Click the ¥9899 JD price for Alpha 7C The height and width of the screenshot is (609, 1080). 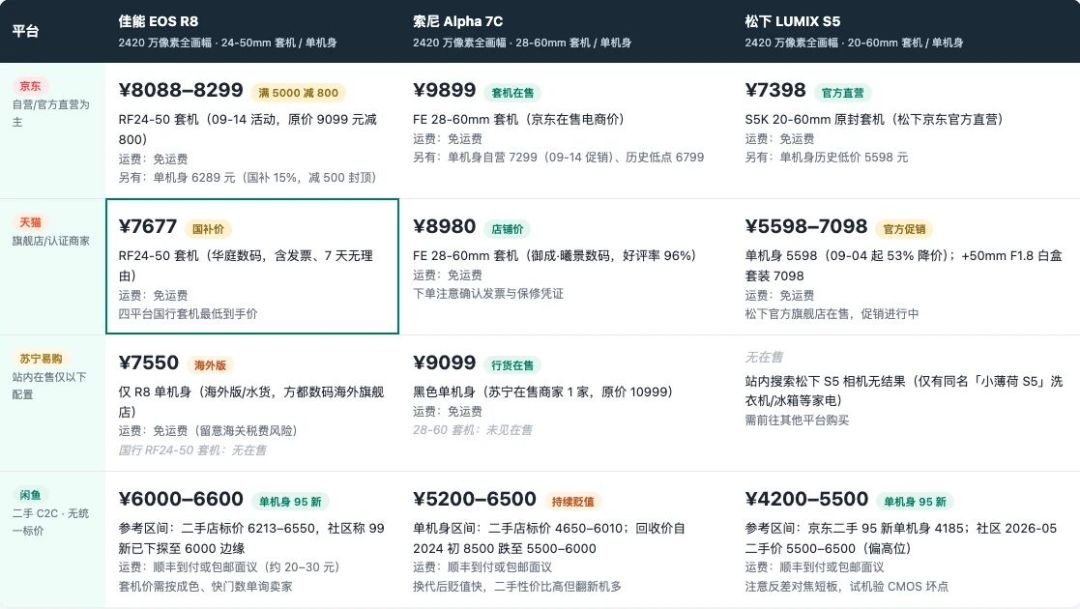point(444,90)
